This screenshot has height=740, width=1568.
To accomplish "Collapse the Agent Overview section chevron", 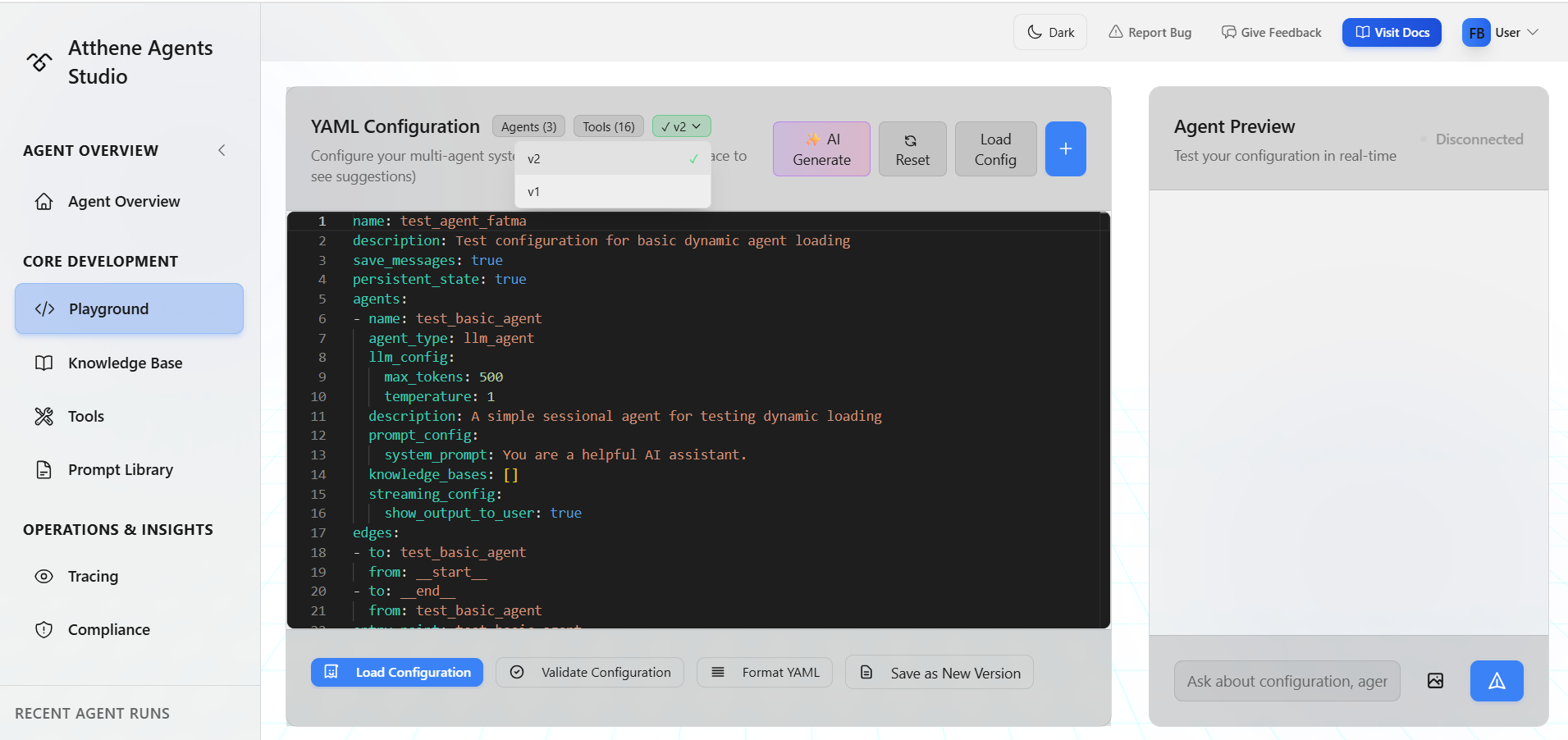I will 221,150.
